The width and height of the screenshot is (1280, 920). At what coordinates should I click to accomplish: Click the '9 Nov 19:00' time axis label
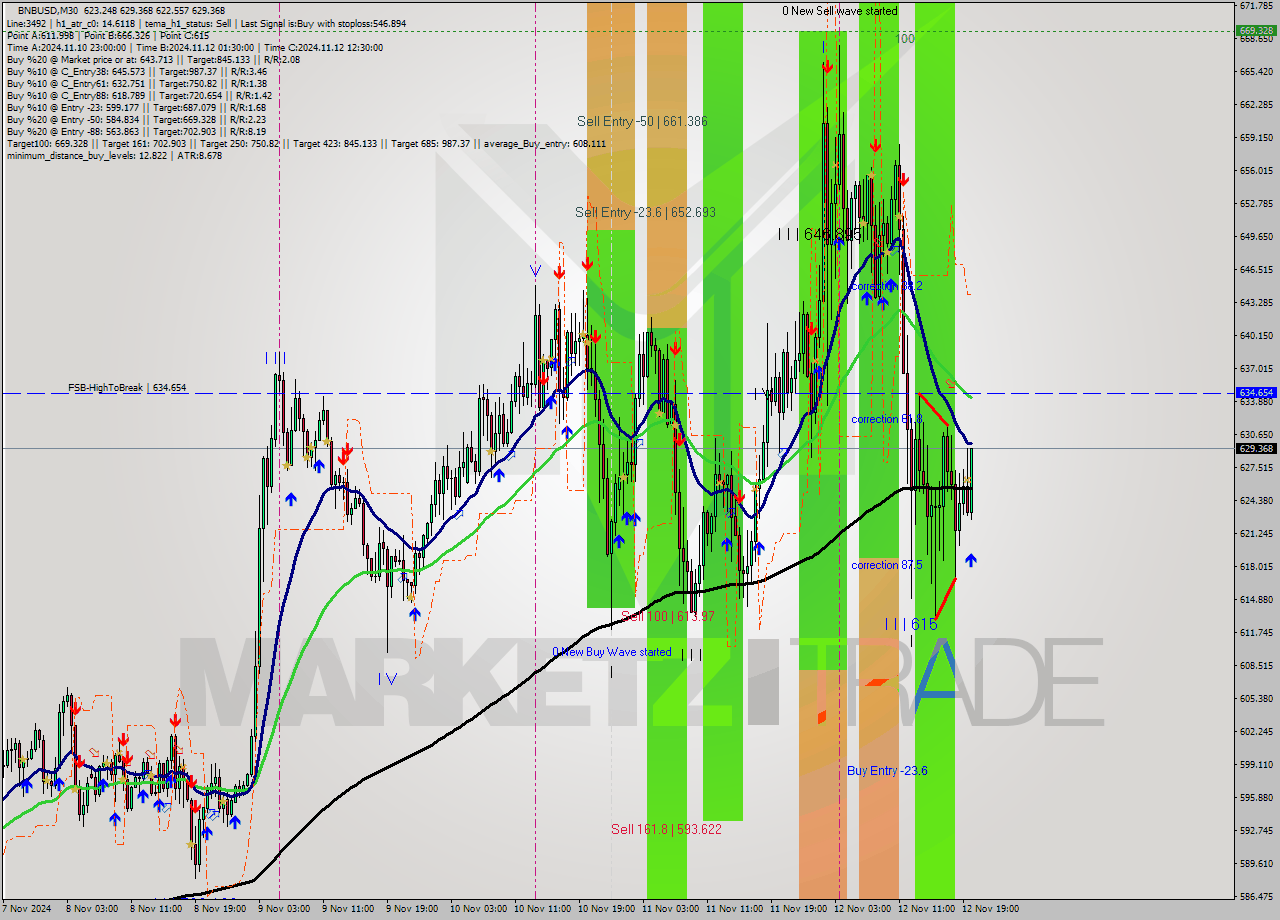click(x=412, y=909)
